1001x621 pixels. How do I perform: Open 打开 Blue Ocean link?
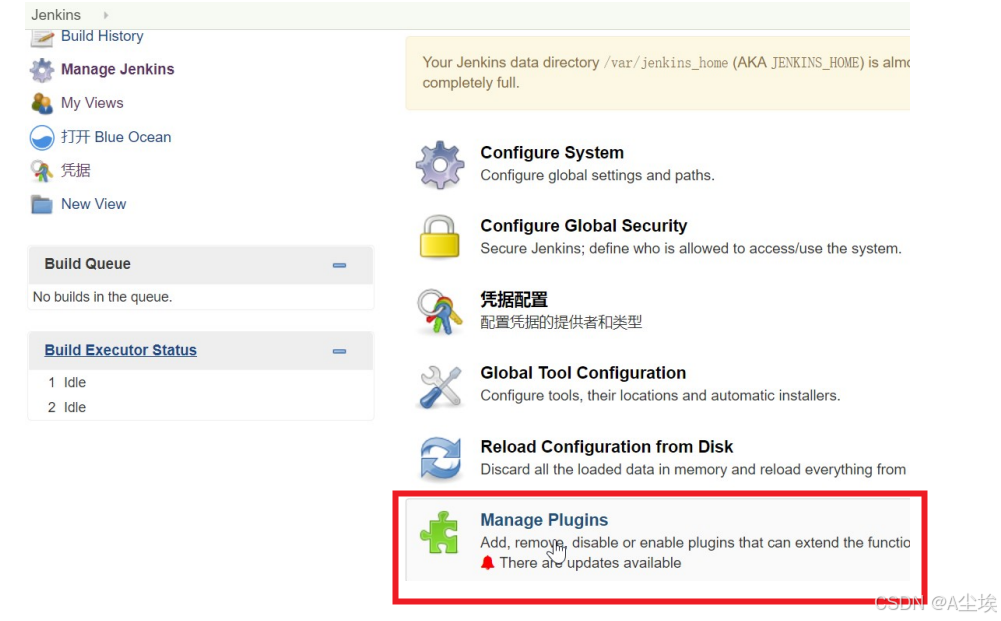(x=116, y=137)
